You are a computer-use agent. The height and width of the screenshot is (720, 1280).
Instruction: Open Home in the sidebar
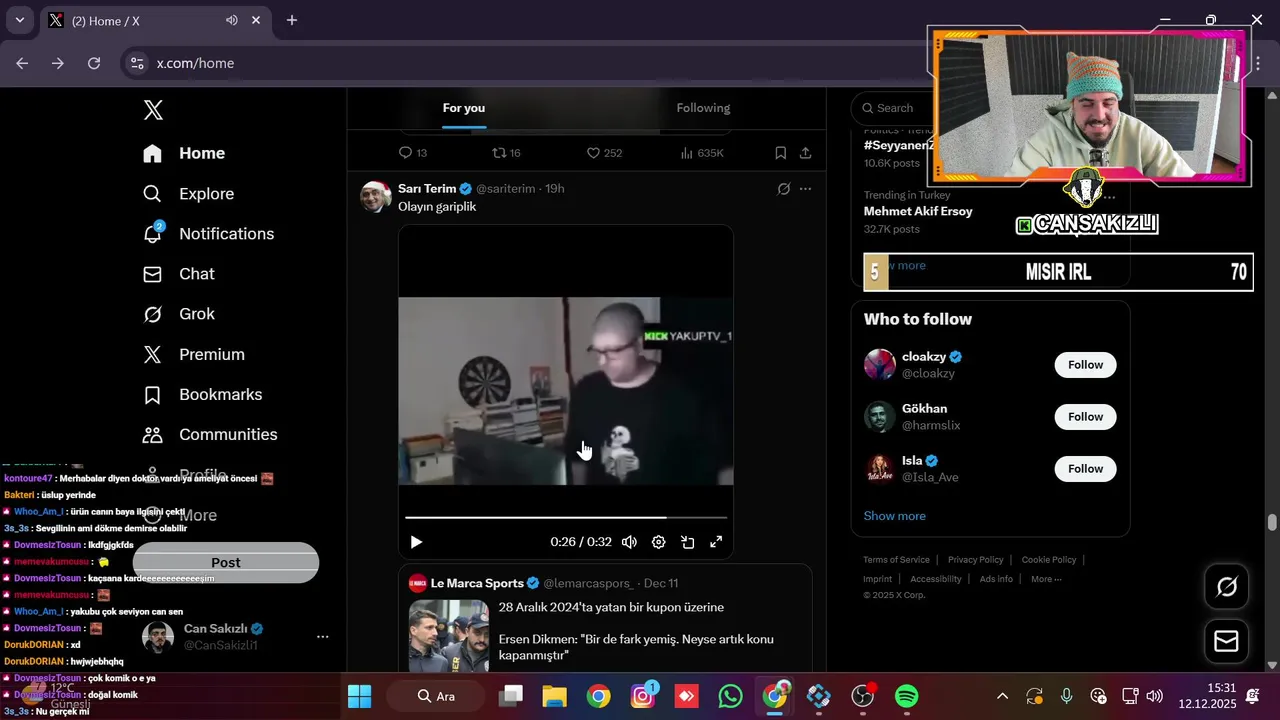[184, 153]
